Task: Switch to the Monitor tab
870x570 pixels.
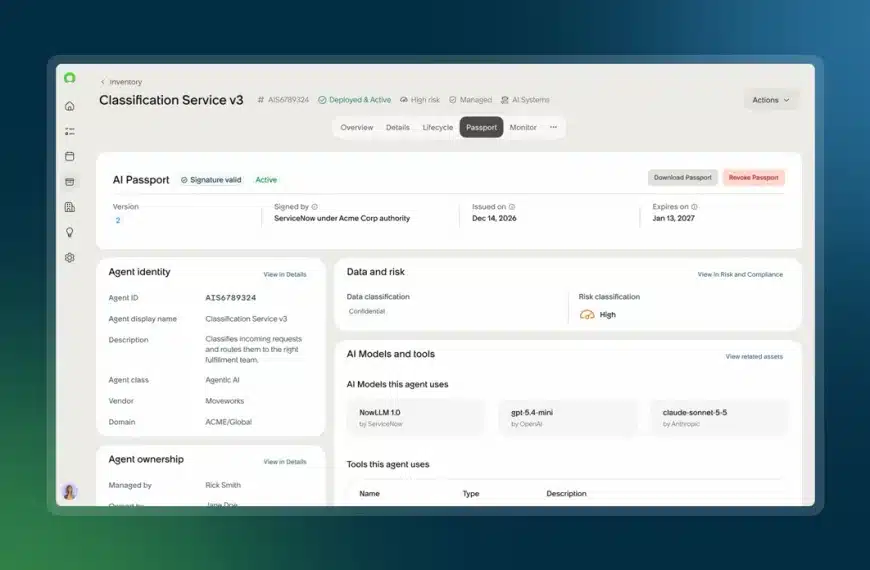Action: click(x=523, y=127)
